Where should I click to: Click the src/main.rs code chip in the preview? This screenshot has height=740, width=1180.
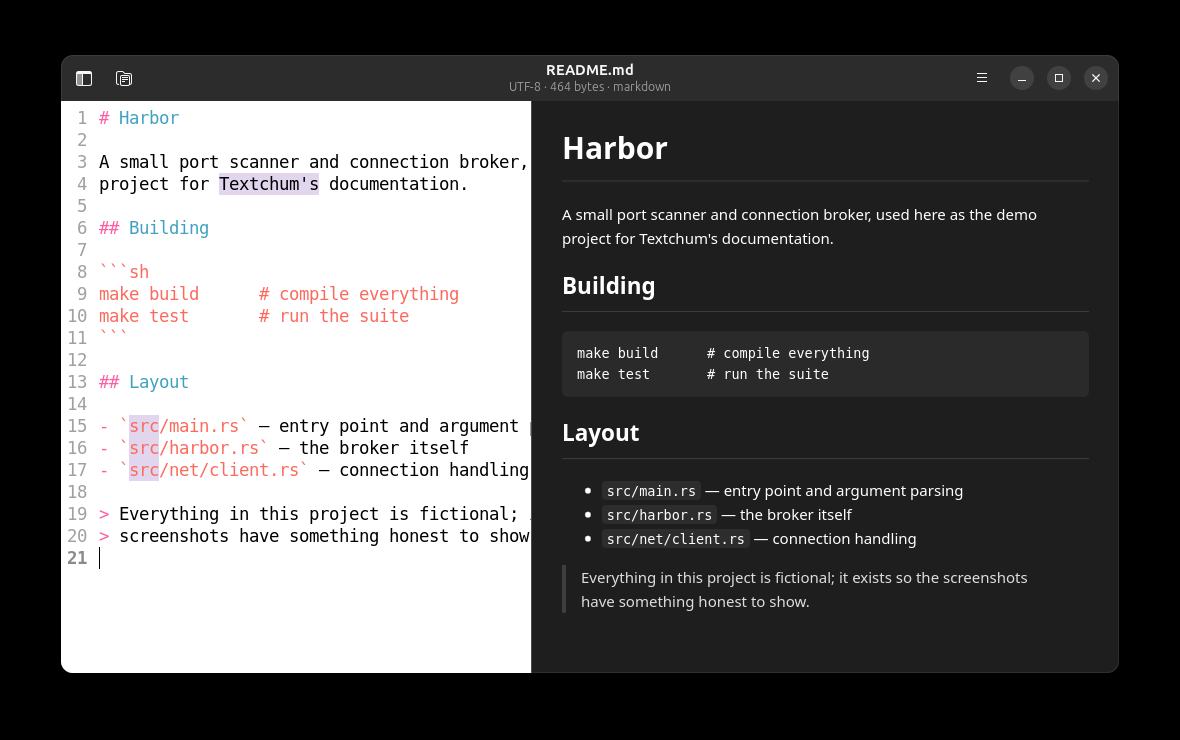[651, 492]
